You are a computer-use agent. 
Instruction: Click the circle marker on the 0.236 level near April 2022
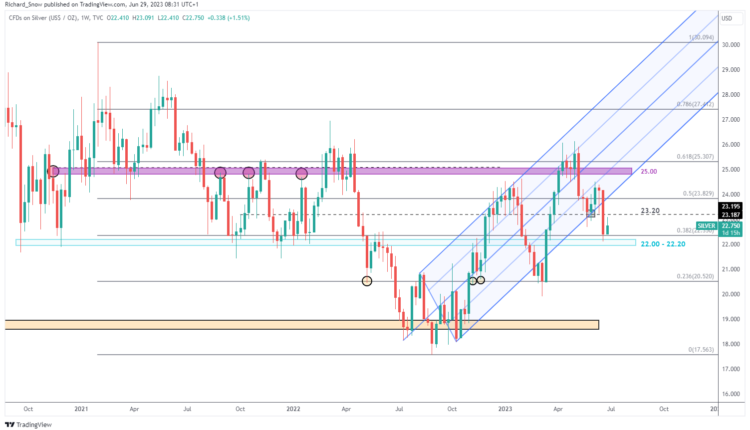click(367, 281)
